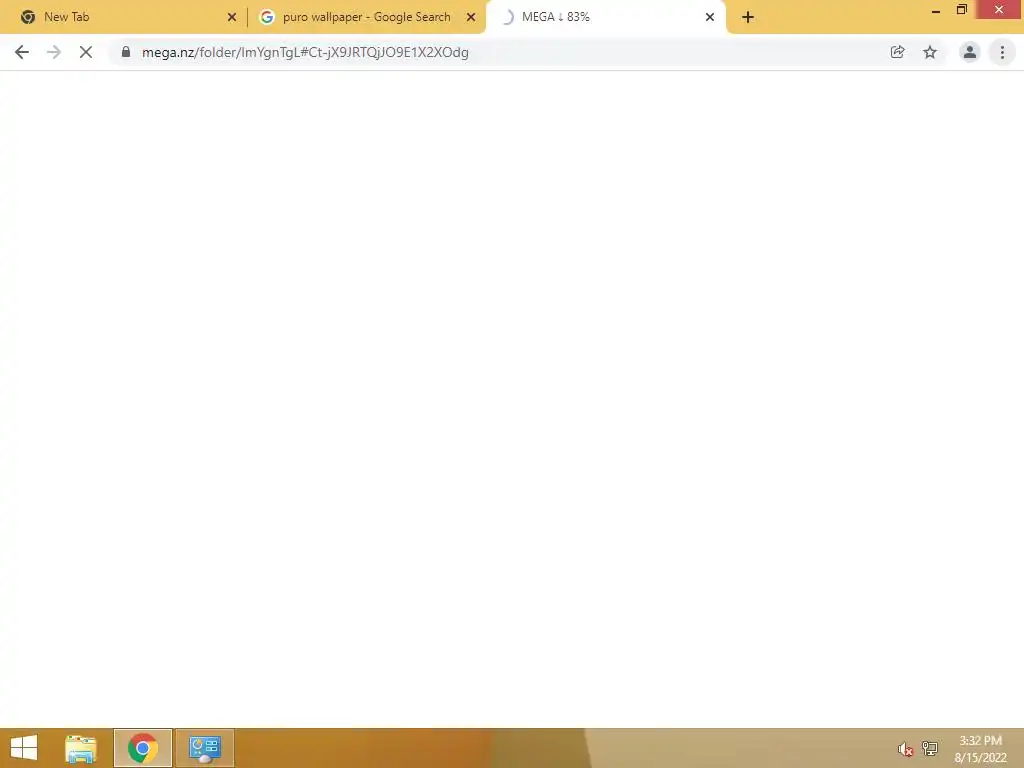The width and height of the screenshot is (1024, 768).
Task: Open Chrome's three-dot menu
Action: pos(1002,52)
